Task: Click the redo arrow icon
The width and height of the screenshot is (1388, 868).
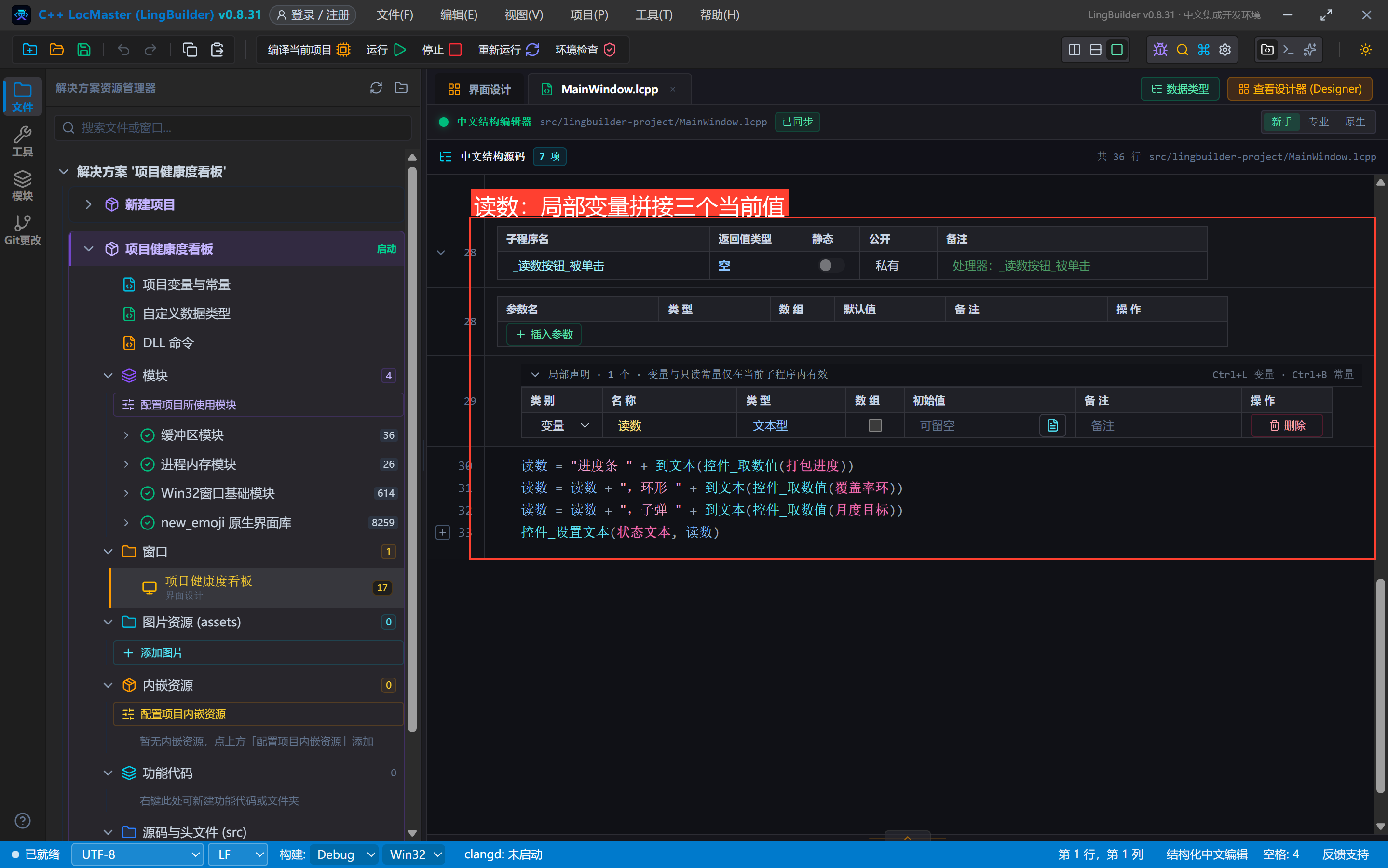Action: [x=150, y=50]
